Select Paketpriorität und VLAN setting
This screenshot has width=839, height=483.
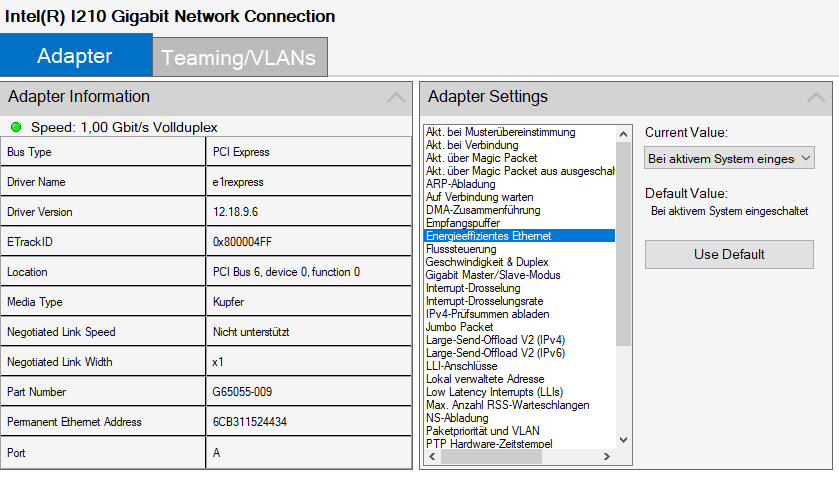483,431
